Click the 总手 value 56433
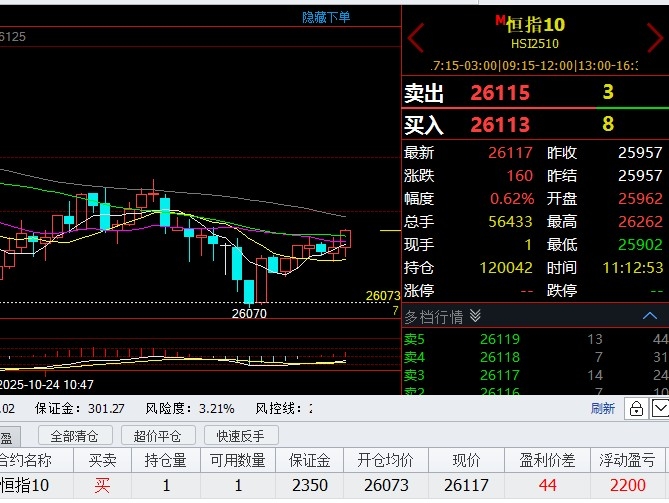The height and width of the screenshot is (503, 669). 510,222
